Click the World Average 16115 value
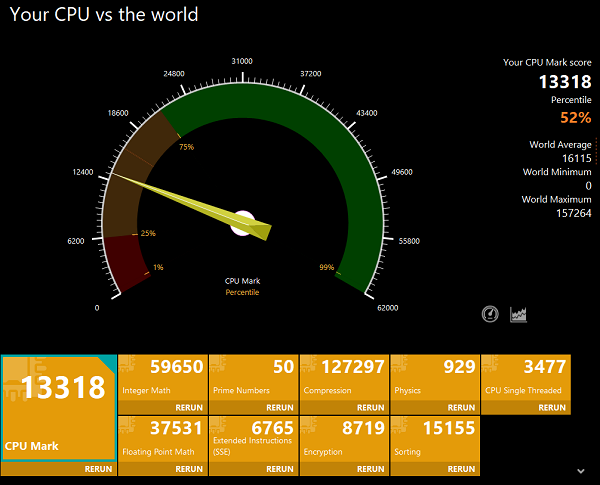 click(x=577, y=158)
